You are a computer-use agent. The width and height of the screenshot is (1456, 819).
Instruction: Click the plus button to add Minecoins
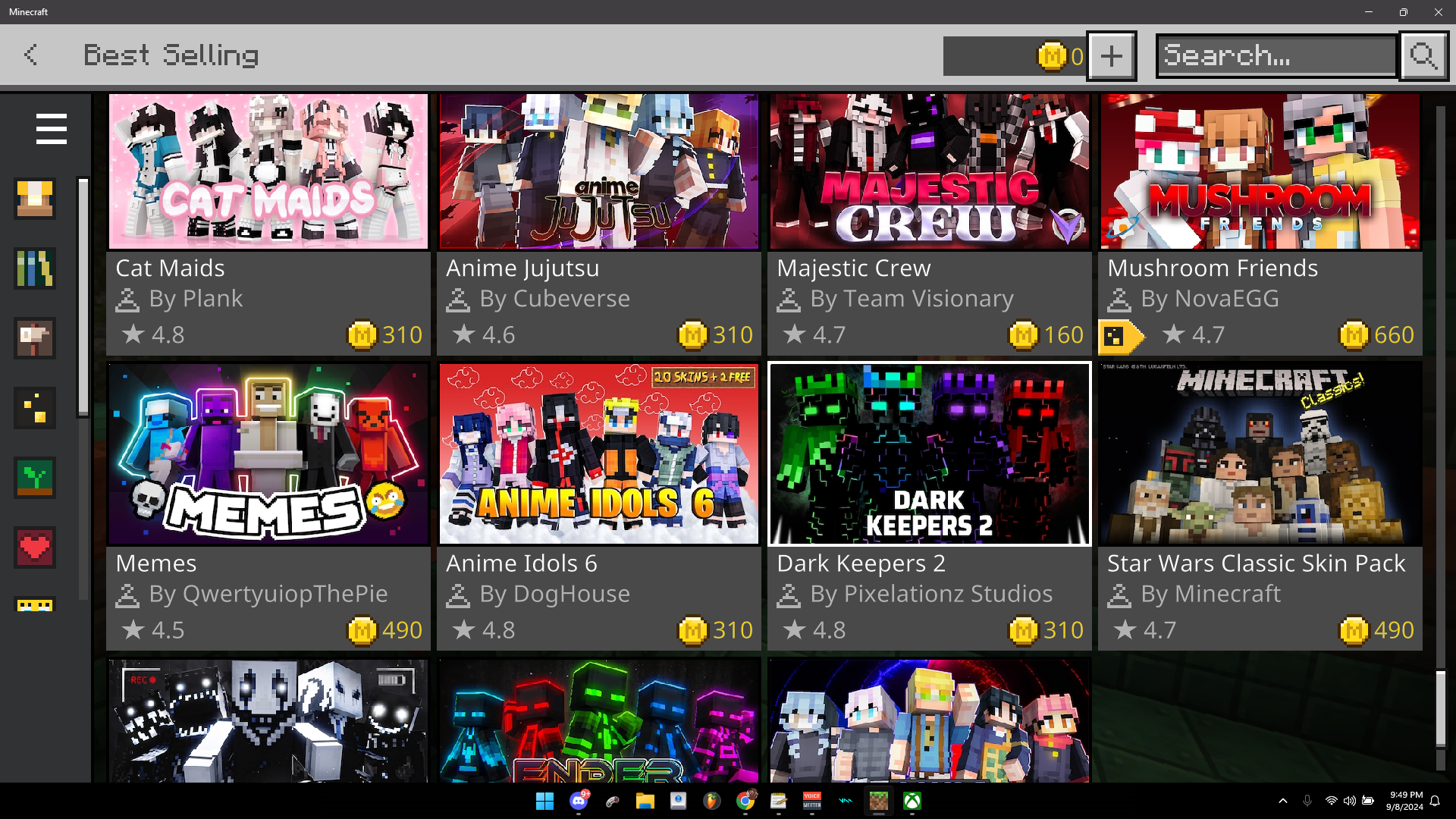(1111, 55)
